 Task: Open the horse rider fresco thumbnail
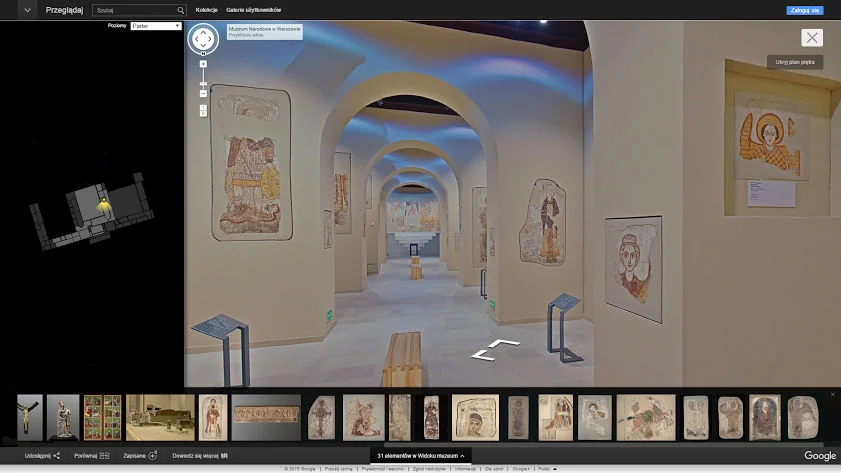click(x=646, y=418)
